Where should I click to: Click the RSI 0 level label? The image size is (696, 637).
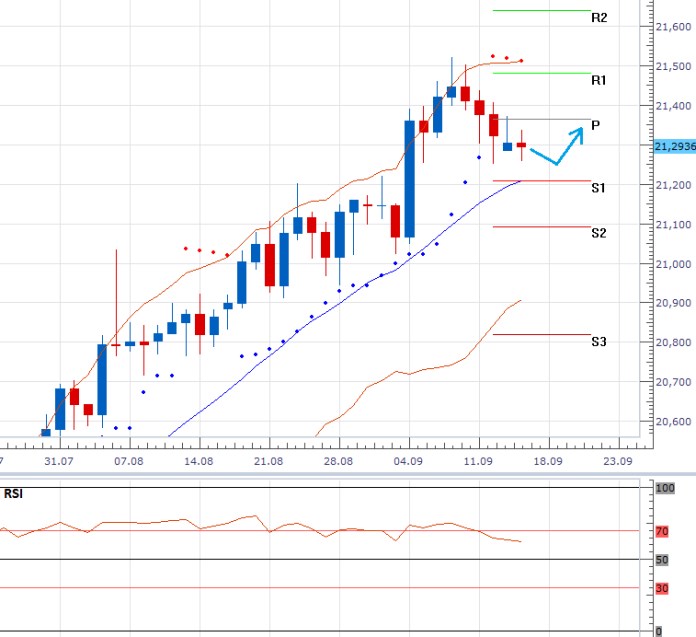[x=659, y=631]
